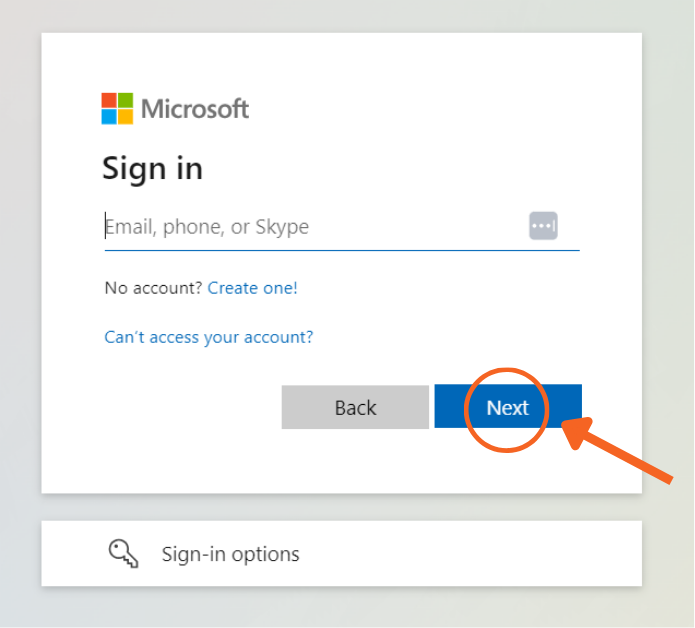Click the "Sign in" heading
This screenshot has height=628, width=695.
(x=152, y=168)
